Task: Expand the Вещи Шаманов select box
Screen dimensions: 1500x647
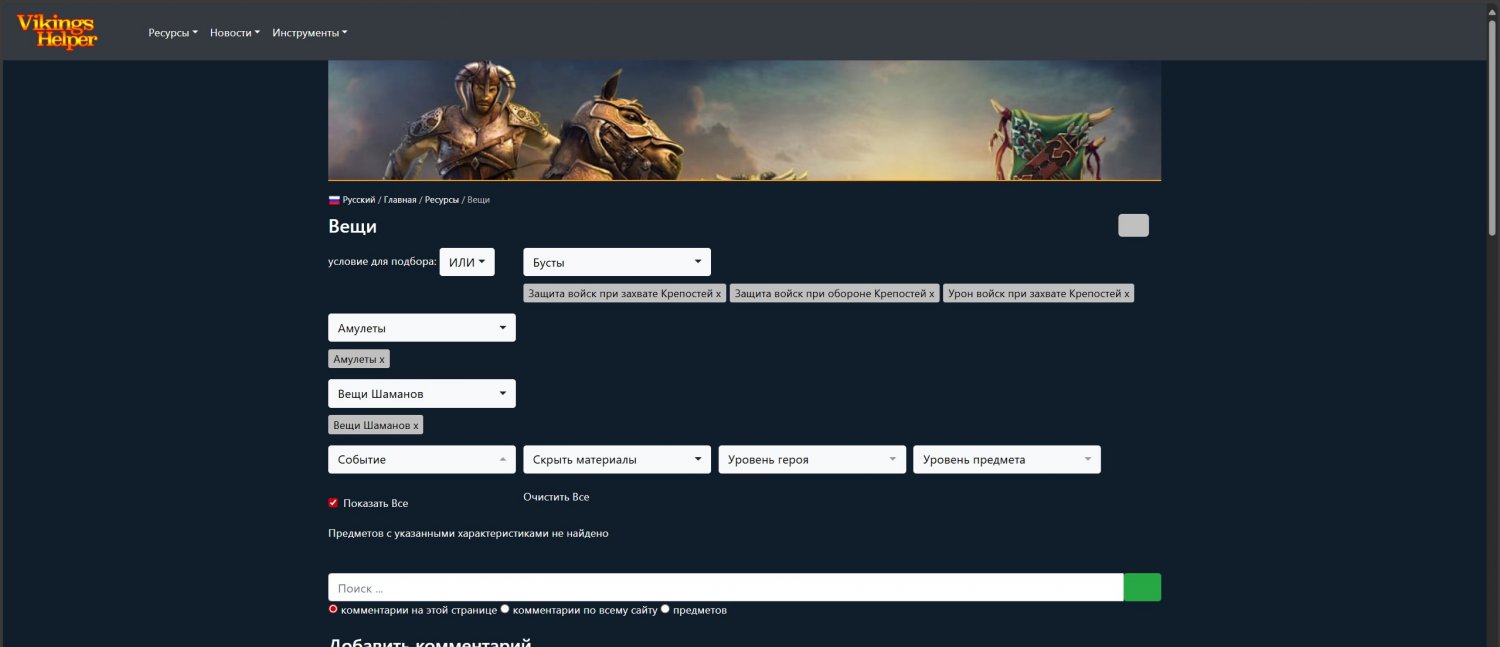Action: point(422,393)
